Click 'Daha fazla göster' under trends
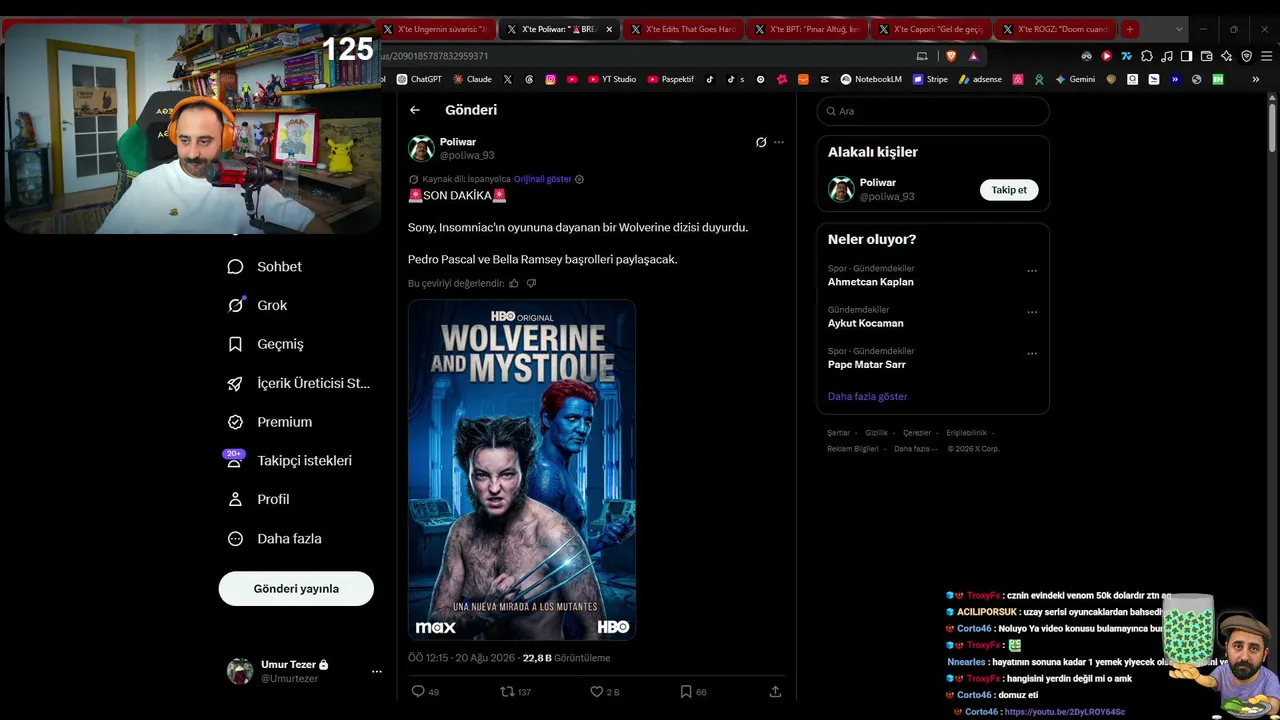 [868, 396]
